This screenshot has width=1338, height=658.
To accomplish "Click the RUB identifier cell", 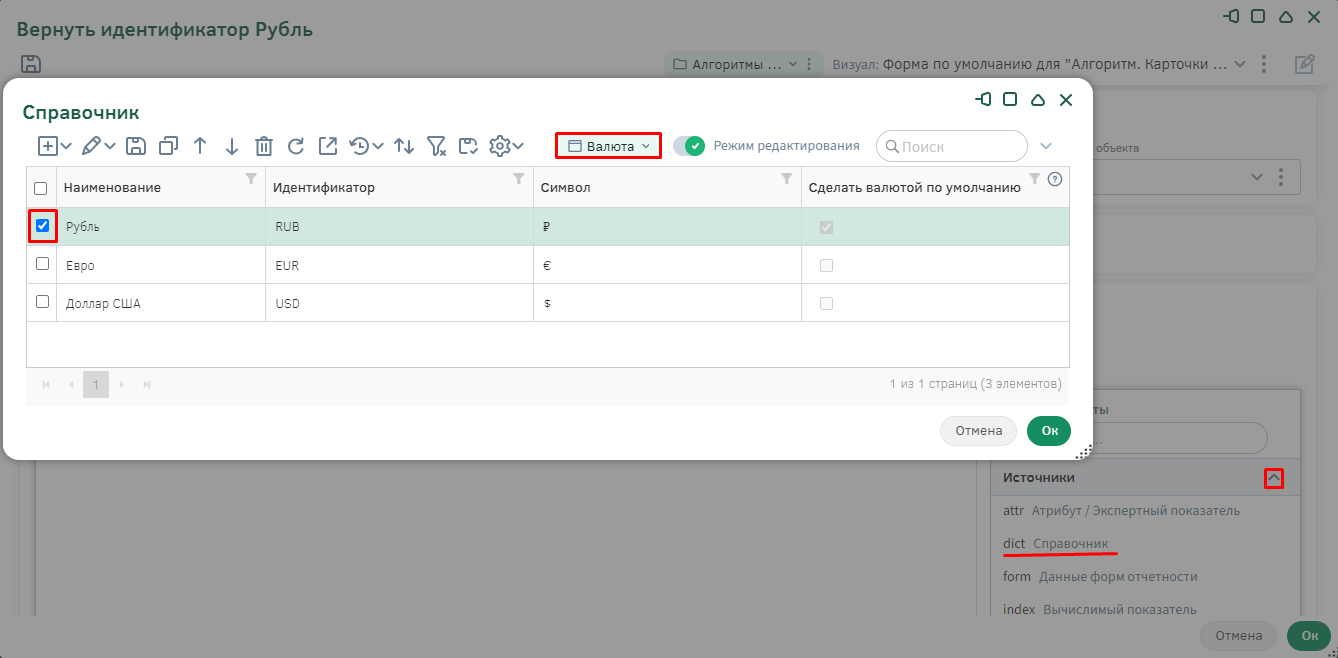I will click(x=399, y=227).
